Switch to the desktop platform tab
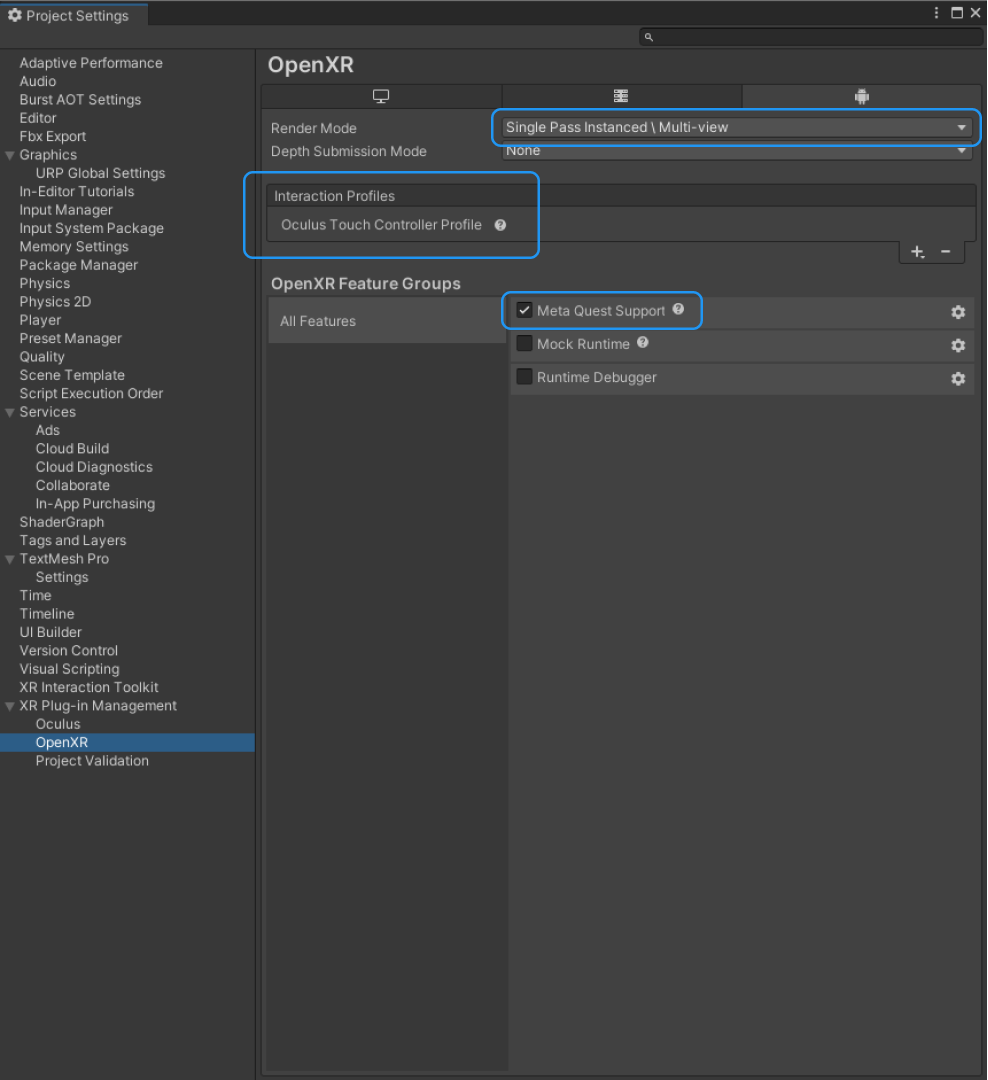988x1080 pixels. [380, 96]
